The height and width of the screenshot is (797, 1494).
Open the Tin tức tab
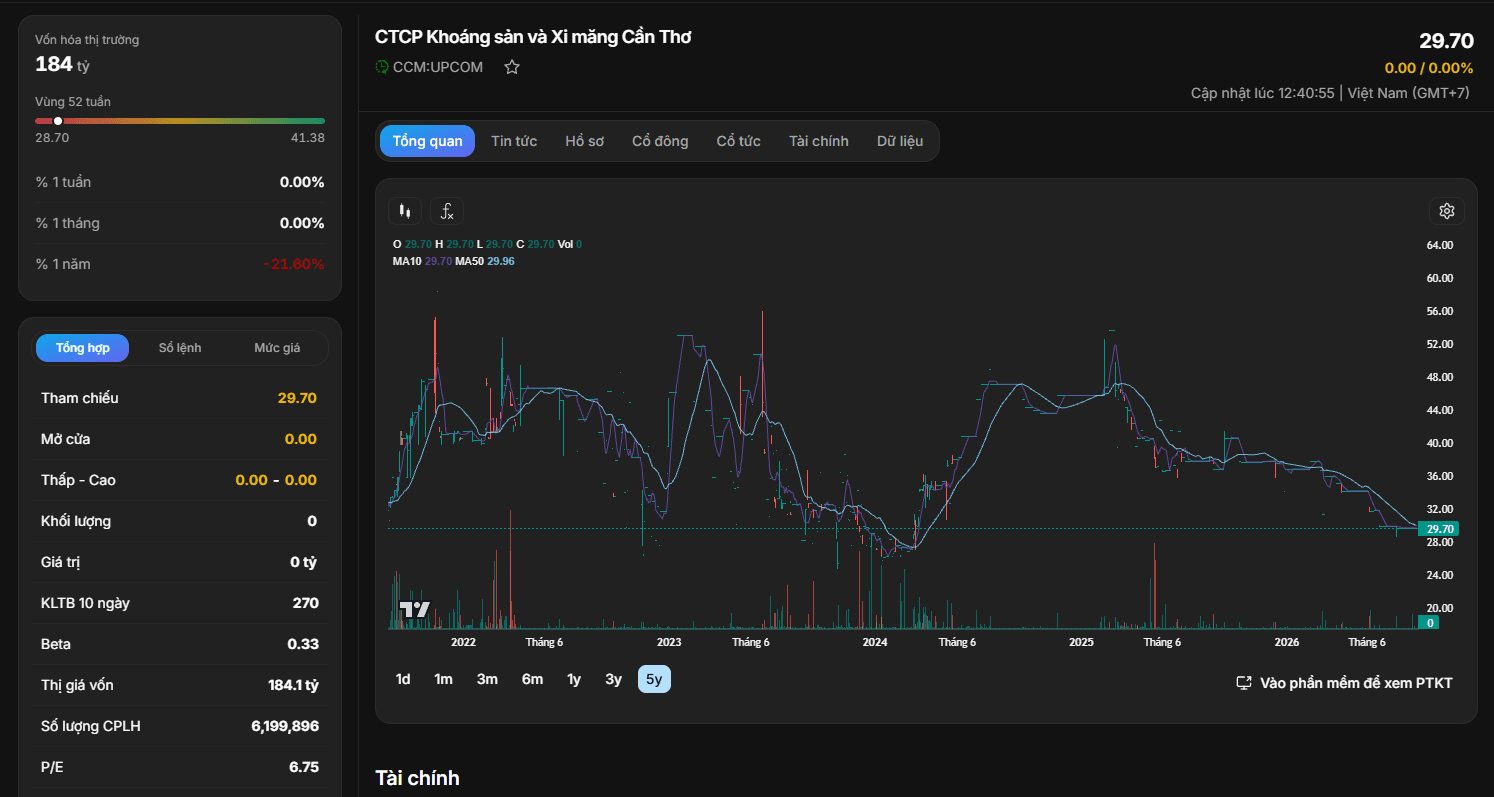point(514,141)
